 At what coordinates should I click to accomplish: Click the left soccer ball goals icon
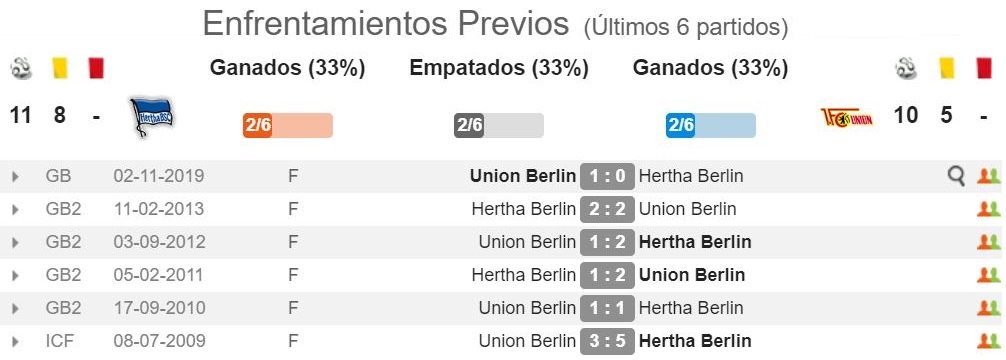pyautogui.click(x=21, y=69)
